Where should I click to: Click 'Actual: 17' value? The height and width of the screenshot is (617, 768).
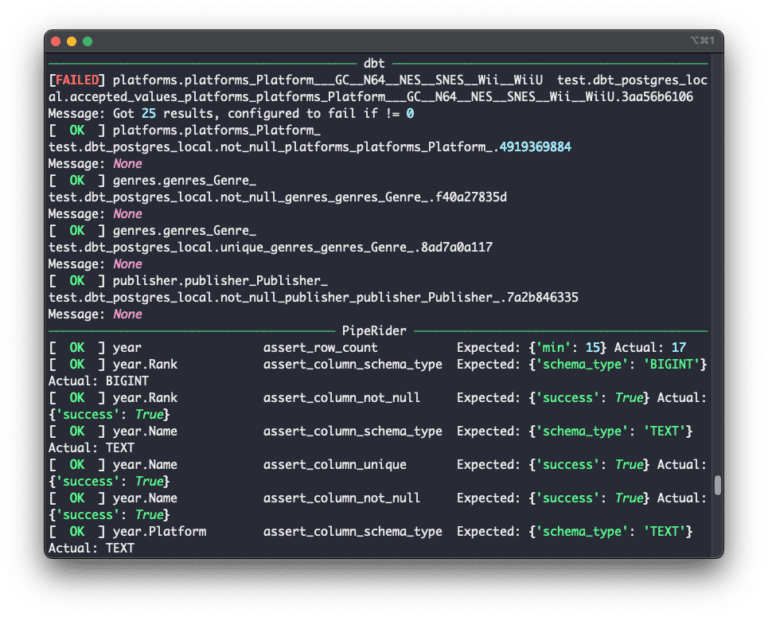[650, 348]
